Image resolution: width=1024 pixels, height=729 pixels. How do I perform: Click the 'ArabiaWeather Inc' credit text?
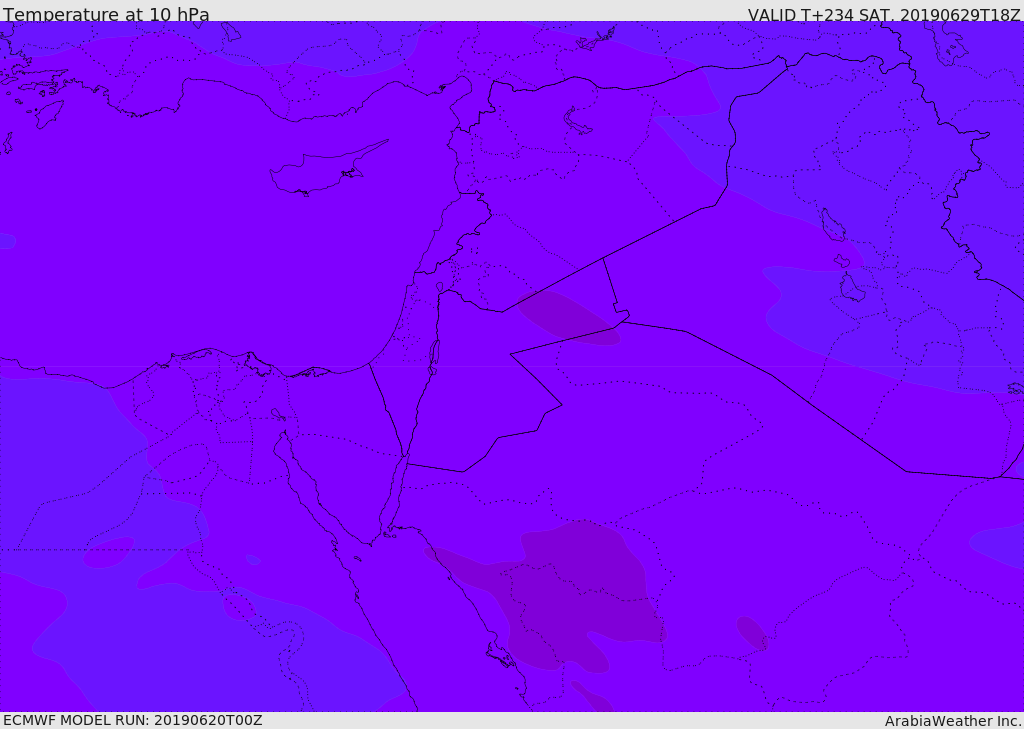click(953, 721)
